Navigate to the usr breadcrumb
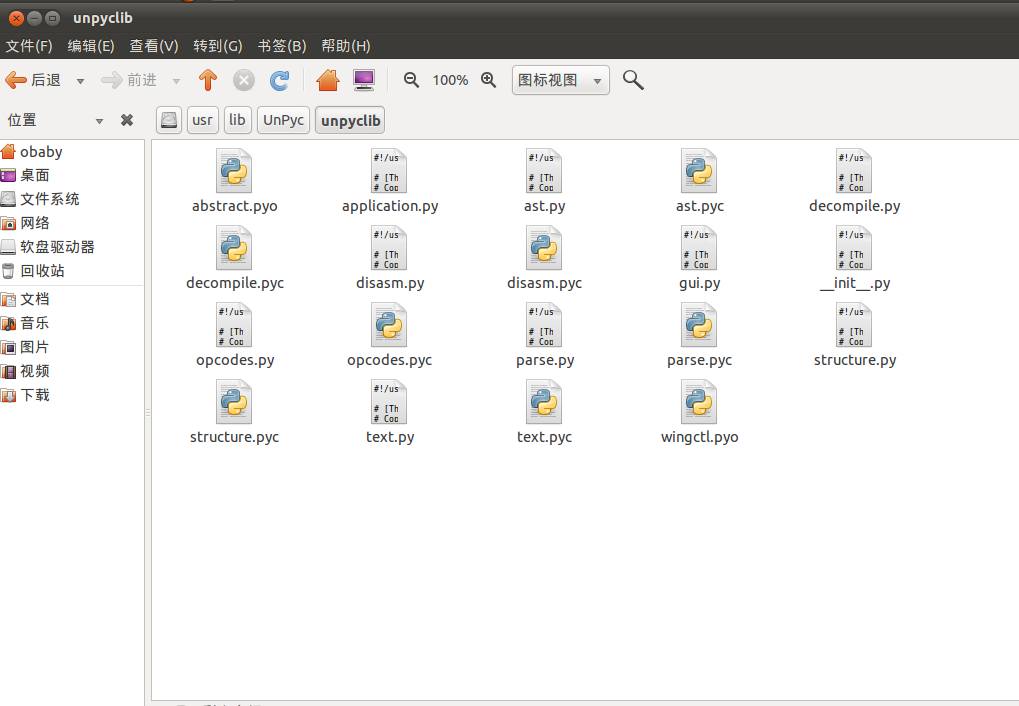The height and width of the screenshot is (706, 1019). 202,120
